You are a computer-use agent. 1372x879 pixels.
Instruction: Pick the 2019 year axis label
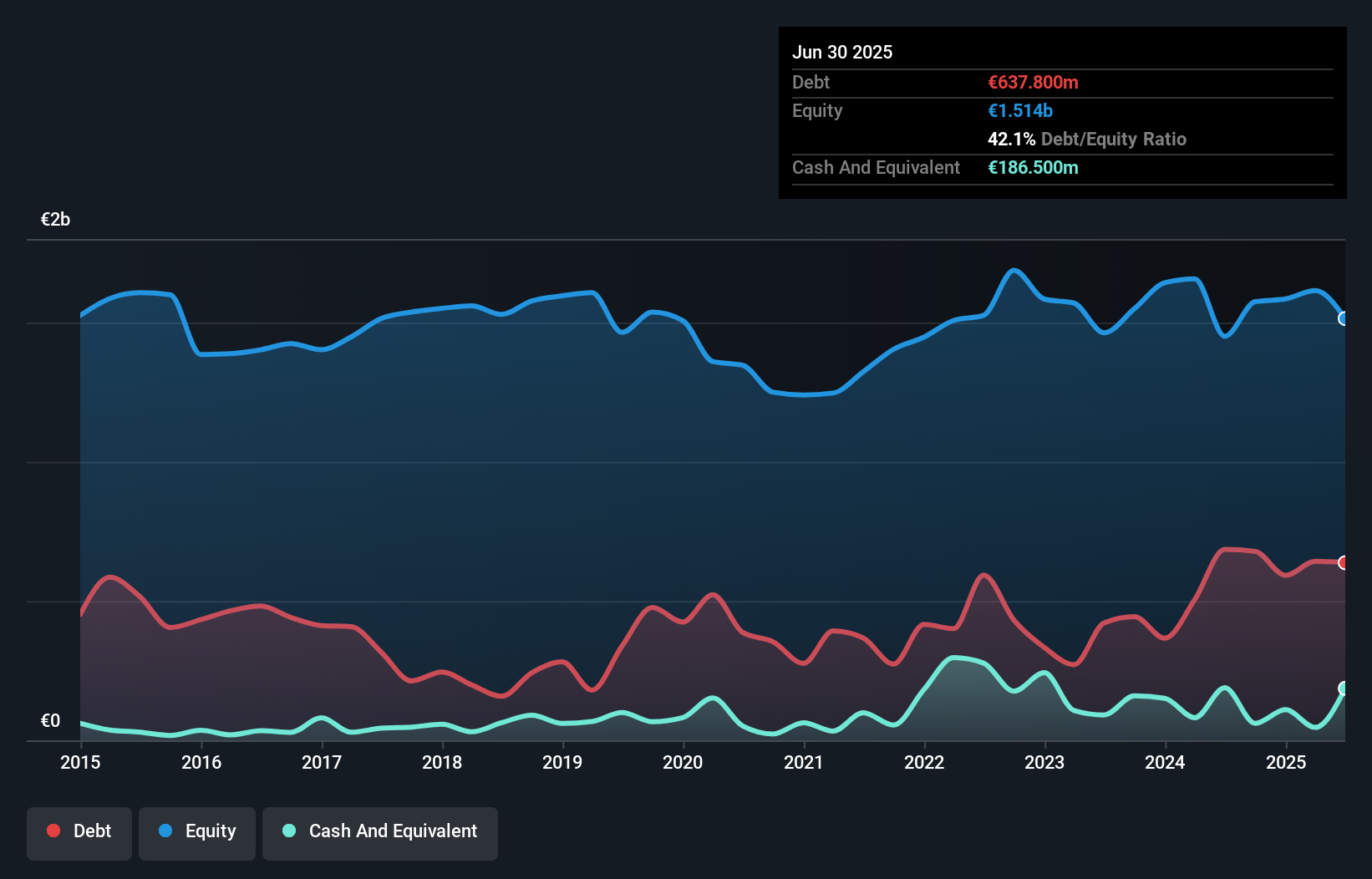pos(562,762)
